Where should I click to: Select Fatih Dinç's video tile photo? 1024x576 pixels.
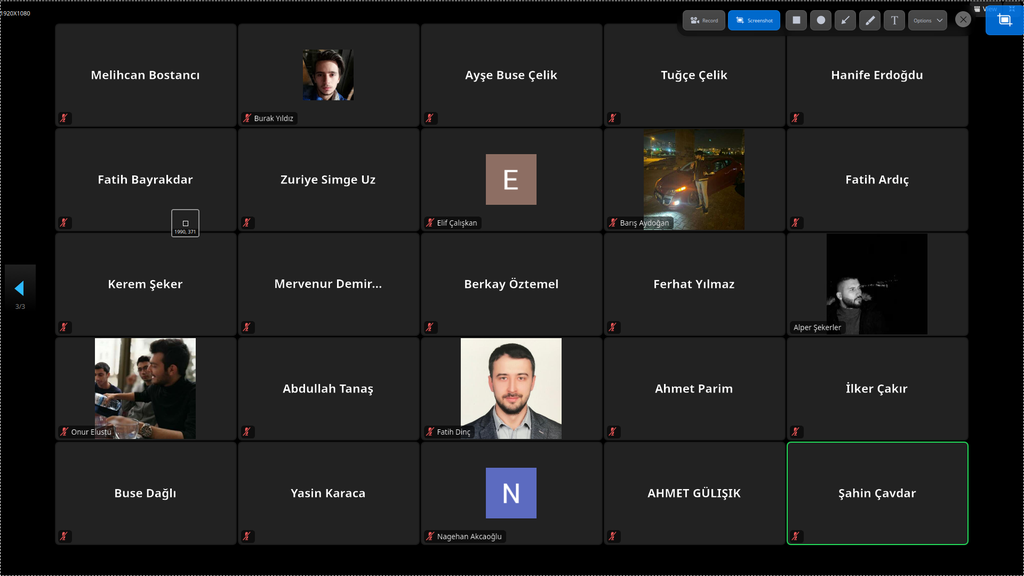(511, 388)
